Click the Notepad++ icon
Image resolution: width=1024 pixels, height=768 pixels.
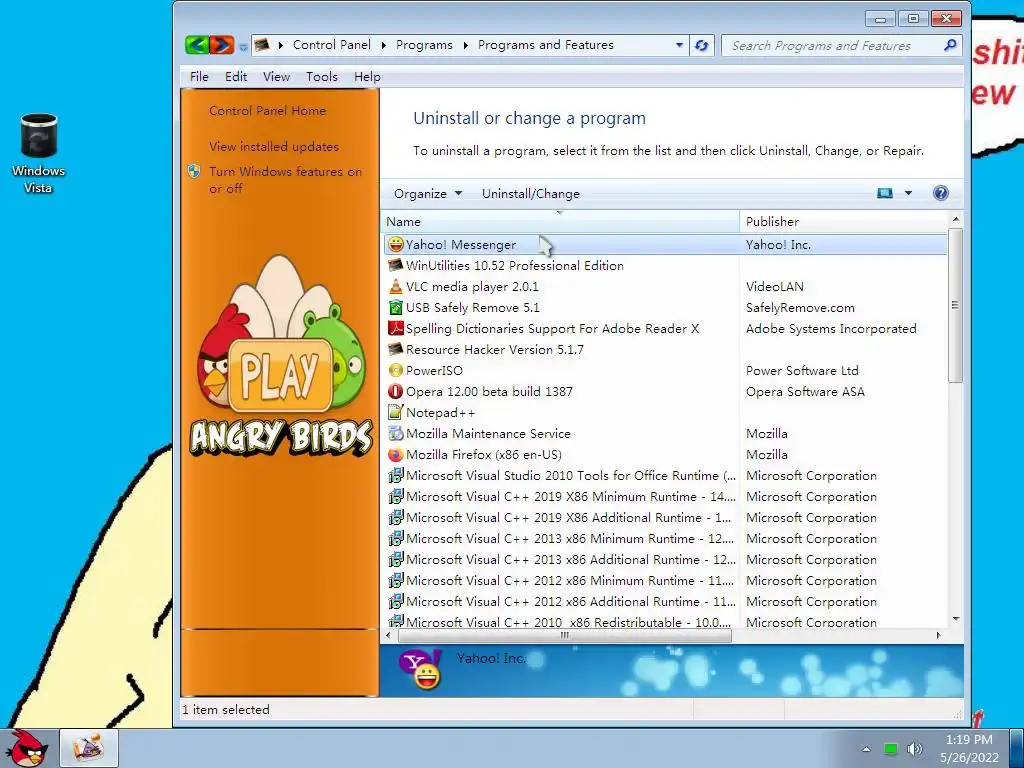395,412
